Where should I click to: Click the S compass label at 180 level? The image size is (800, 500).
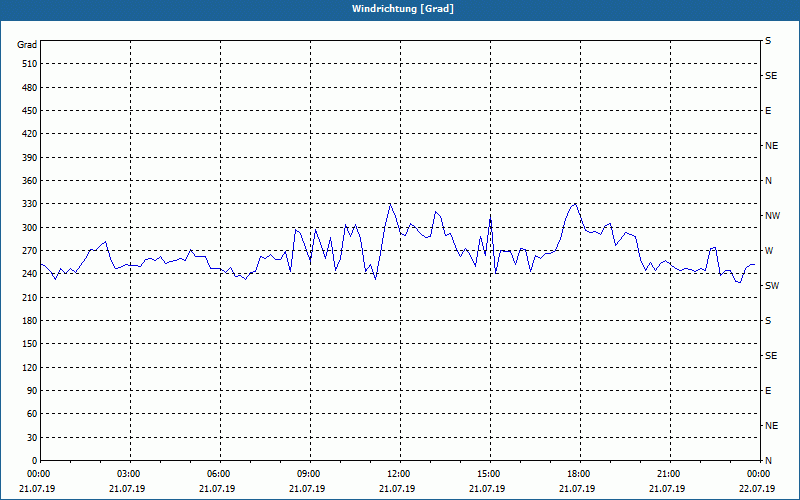pos(768,321)
